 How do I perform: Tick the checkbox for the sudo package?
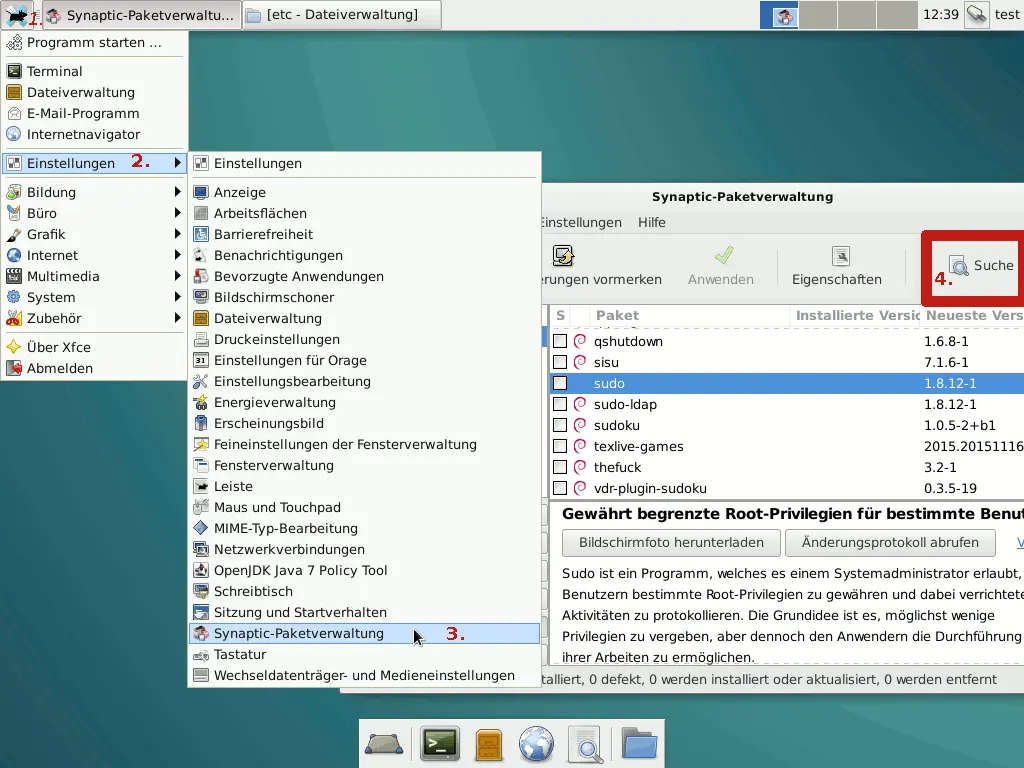[560, 383]
